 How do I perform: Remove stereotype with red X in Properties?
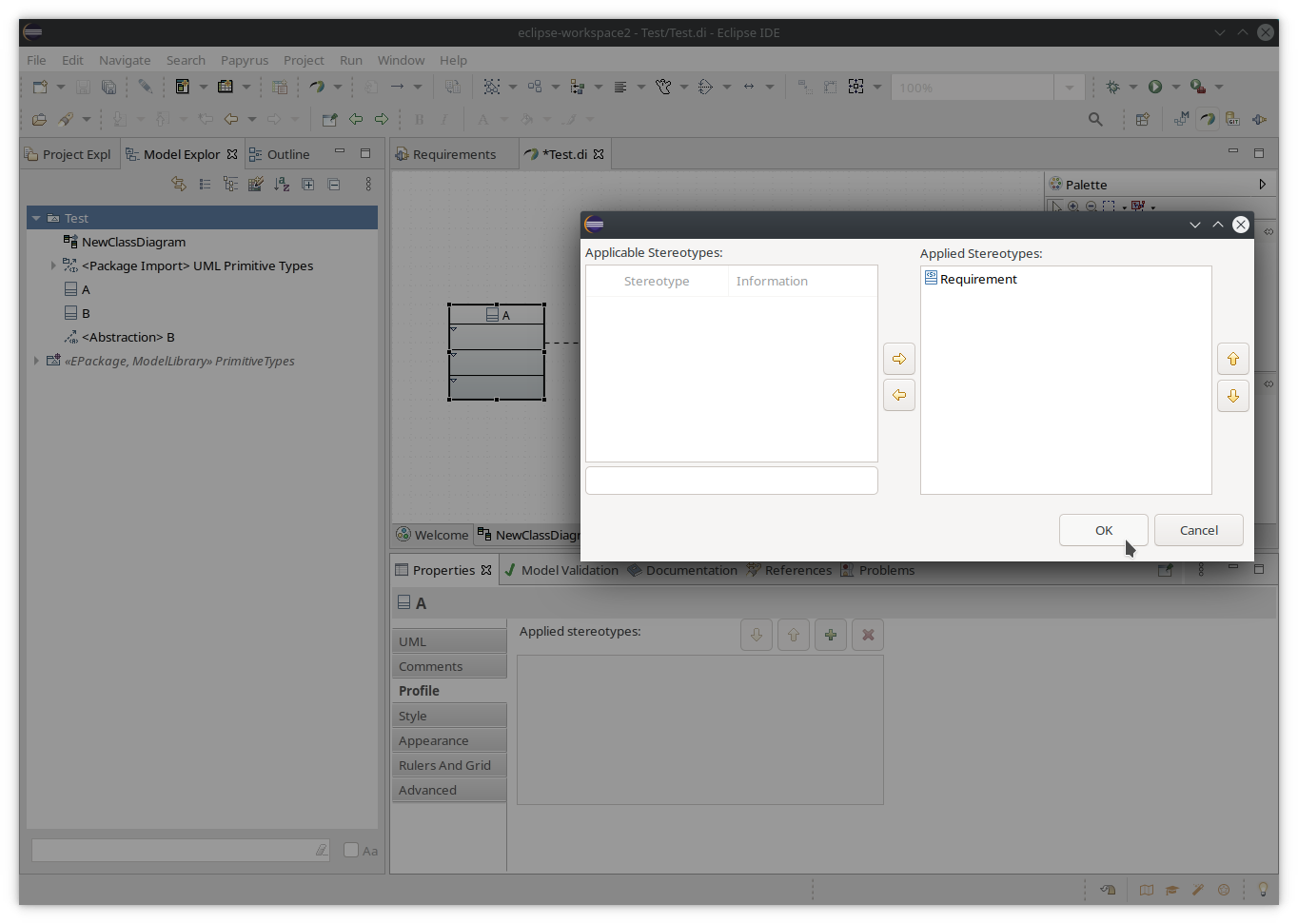pyautogui.click(x=868, y=635)
